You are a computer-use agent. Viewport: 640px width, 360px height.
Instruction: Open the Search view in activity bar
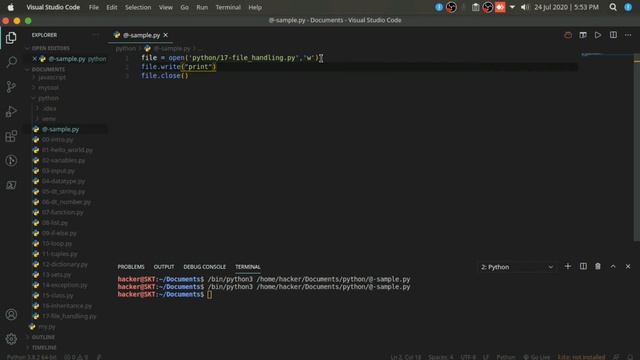coord(11,62)
